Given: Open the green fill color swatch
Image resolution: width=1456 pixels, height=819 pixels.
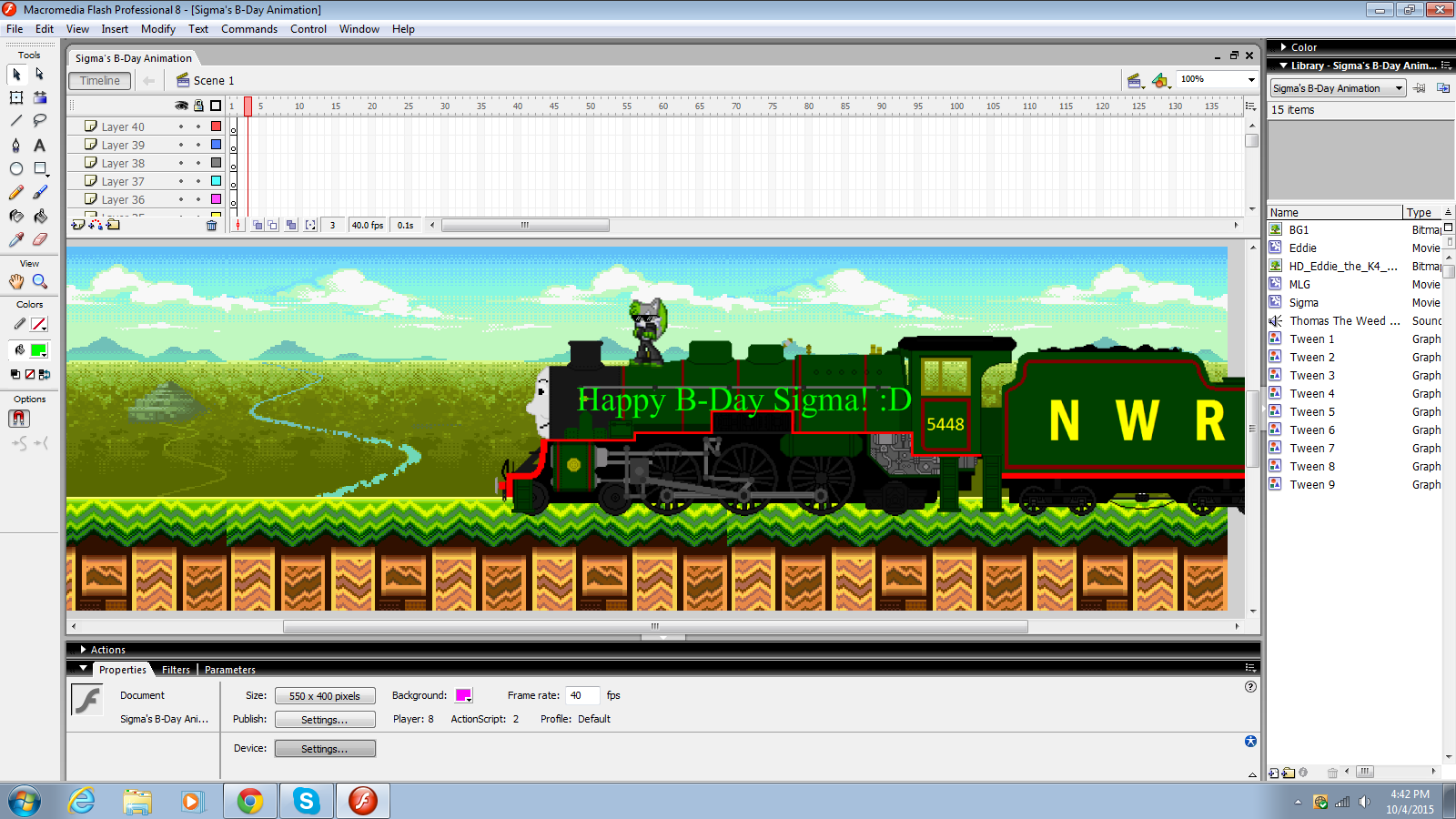Looking at the screenshot, I should pyautogui.click(x=38, y=350).
